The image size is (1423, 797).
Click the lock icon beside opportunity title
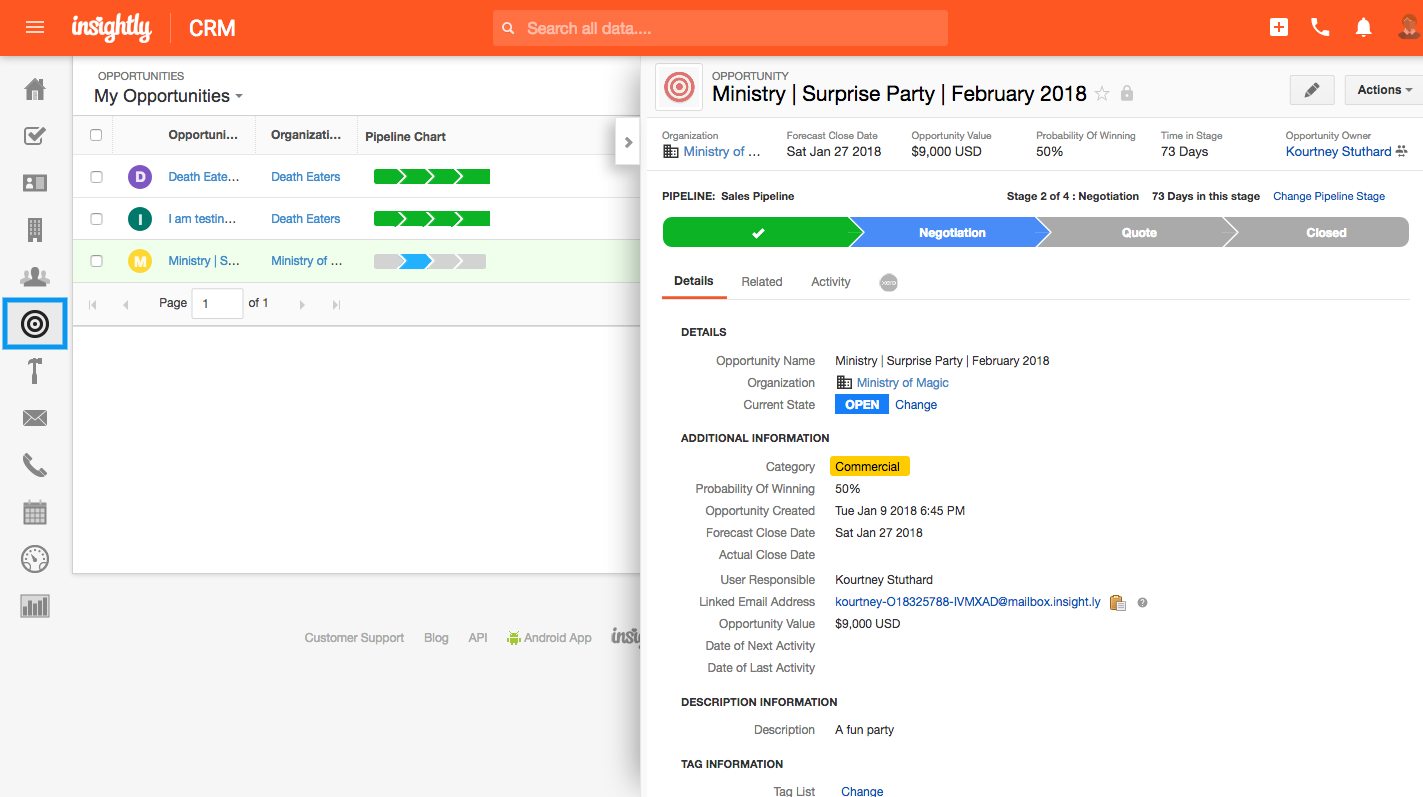coord(1127,94)
